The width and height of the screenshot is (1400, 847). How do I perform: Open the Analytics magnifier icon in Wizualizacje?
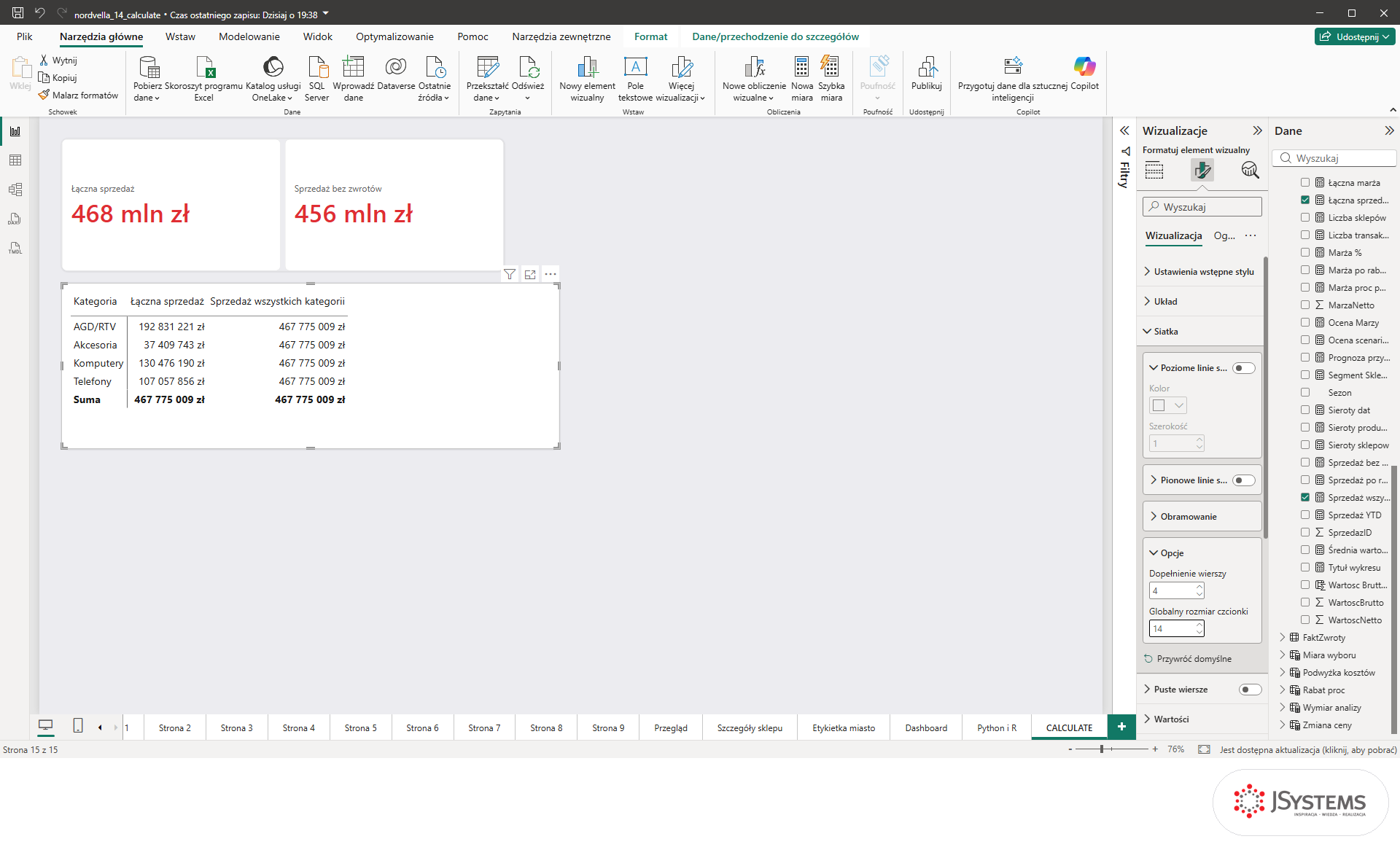click(1250, 171)
